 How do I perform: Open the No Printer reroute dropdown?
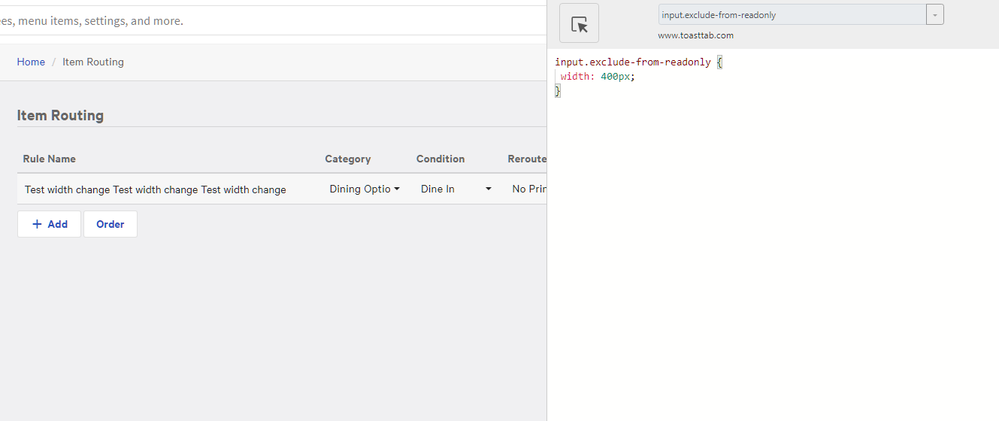point(527,189)
